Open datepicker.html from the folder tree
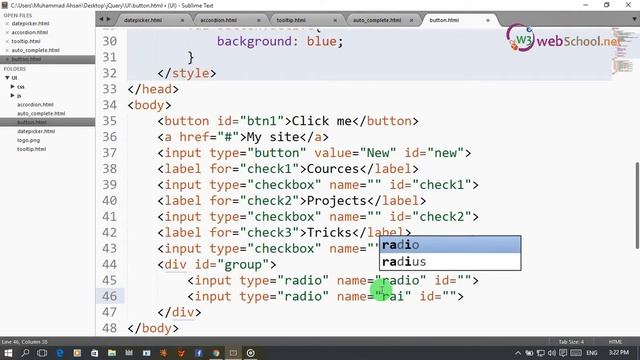The height and width of the screenshot is (360, 640). coord(36,131)
